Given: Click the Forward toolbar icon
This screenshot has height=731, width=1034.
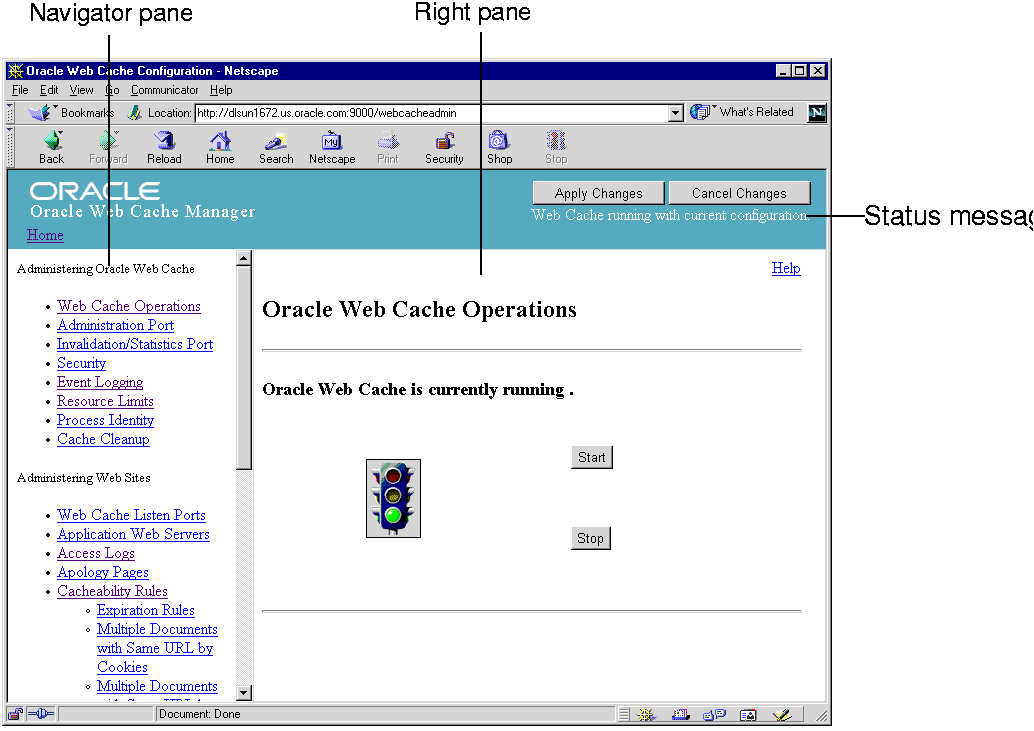Looking at the screenshot, I should (x=108, y=140).
